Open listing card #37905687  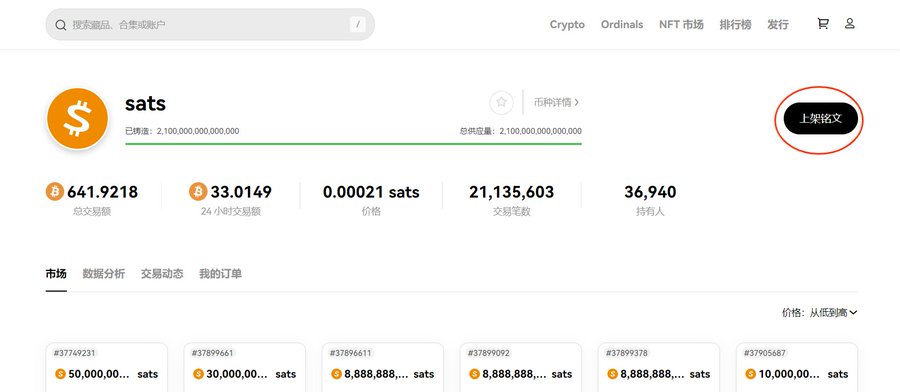[x=797, y=367]
